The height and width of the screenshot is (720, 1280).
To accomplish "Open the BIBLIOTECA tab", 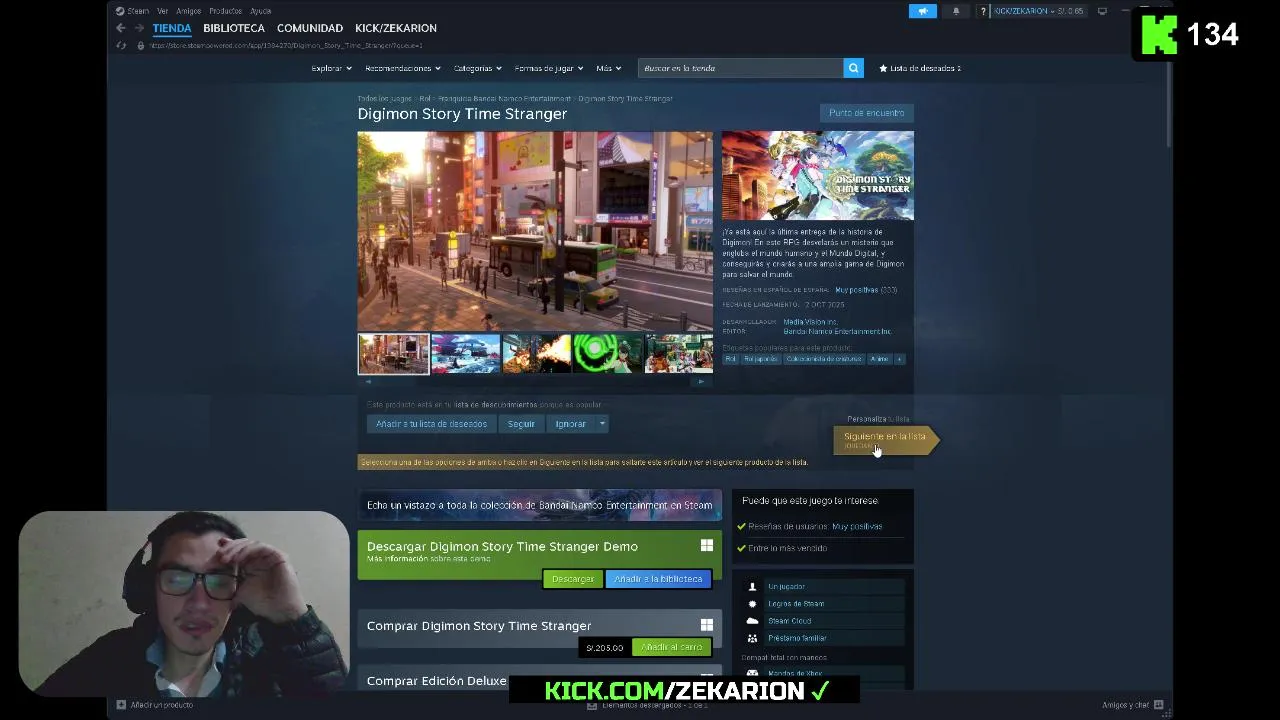I will pos(234,28).
